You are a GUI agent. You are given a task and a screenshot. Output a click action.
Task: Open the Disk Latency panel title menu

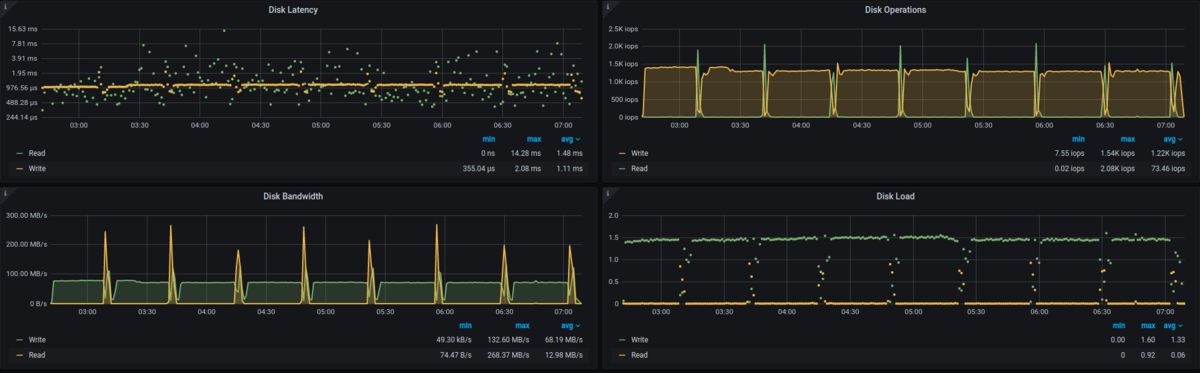[x=293, y=10]
